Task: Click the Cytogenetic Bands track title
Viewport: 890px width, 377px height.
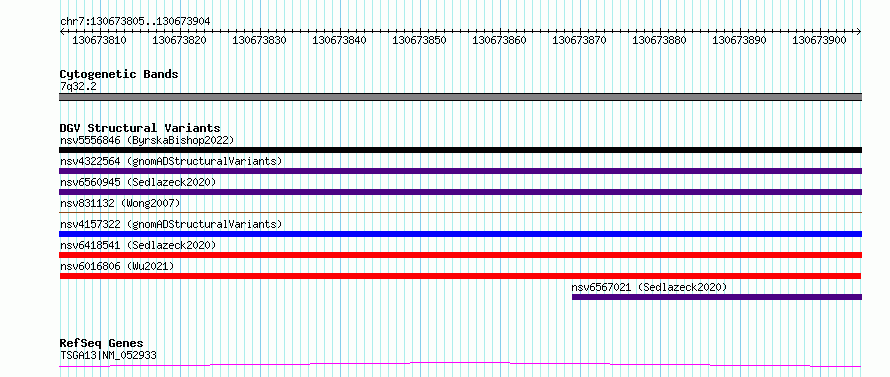Action: (119, 74)
